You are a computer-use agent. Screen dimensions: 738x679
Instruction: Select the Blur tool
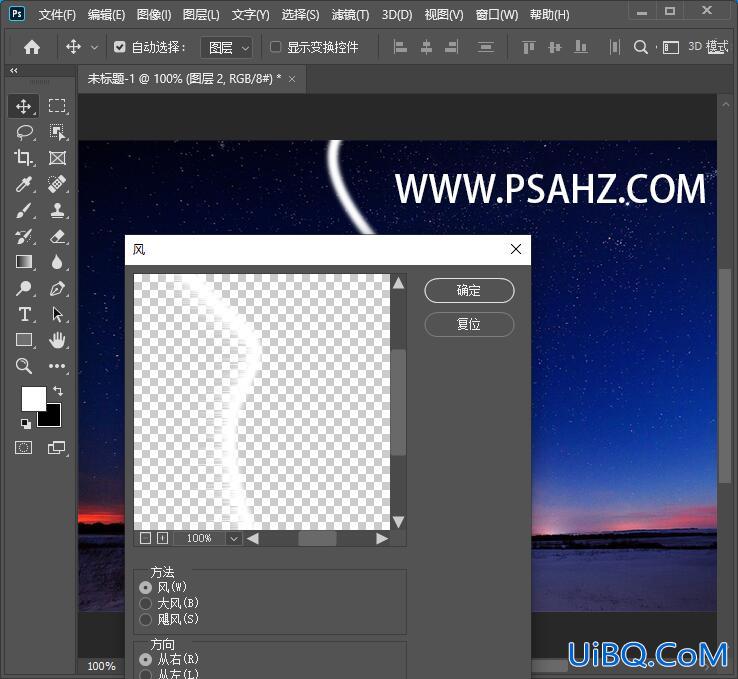click(x=57, y=262)
